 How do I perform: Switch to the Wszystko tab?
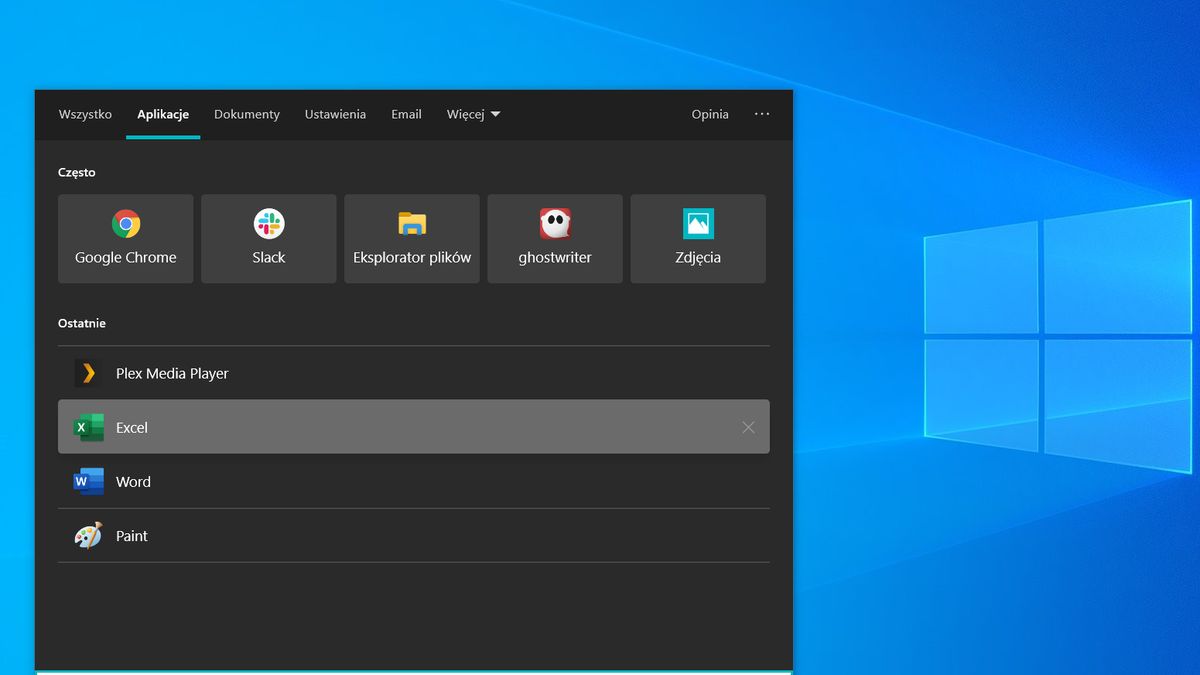pyautogui.click(x=85, y=114)
